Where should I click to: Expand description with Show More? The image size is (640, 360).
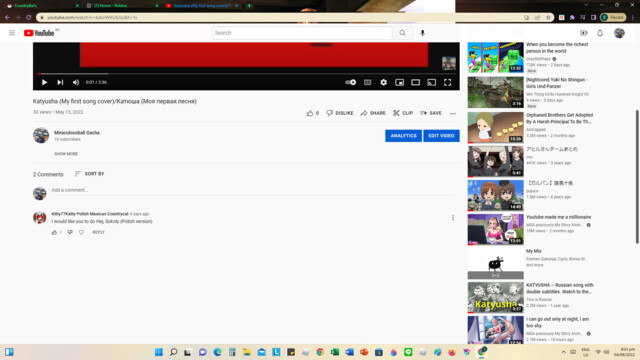coord(66,154)
